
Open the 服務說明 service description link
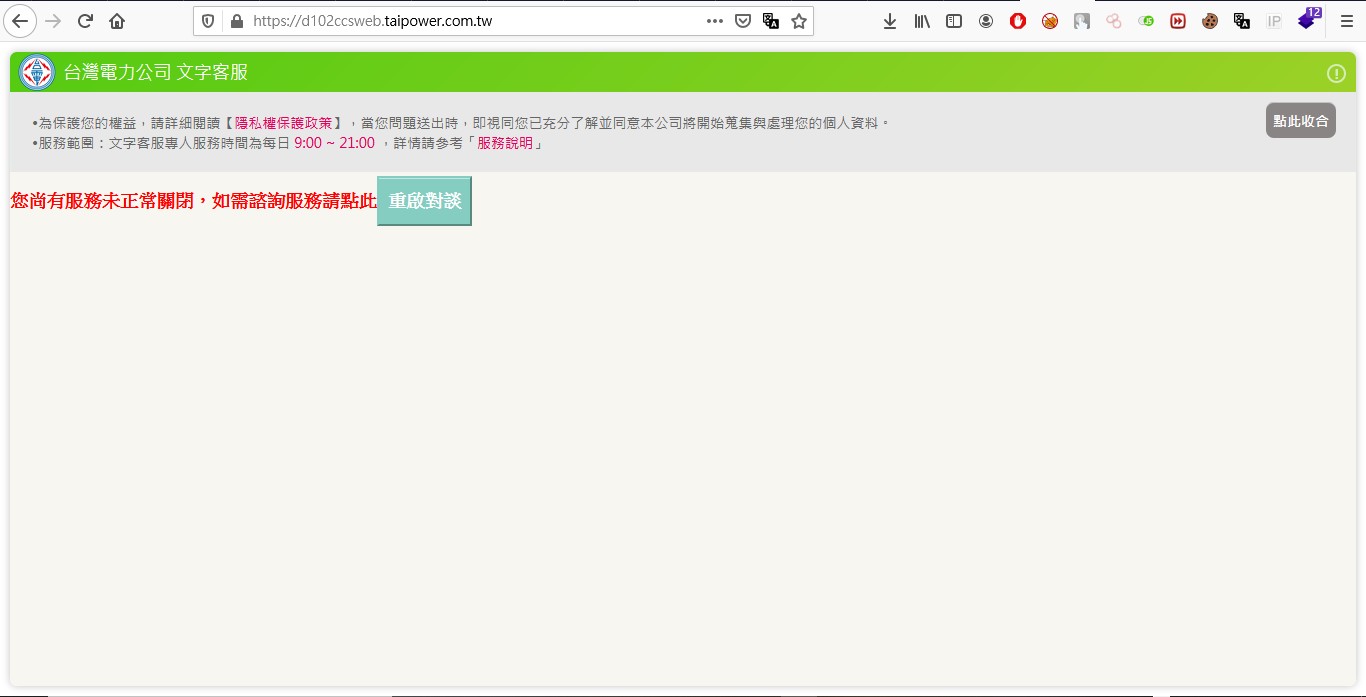coord(505,143)
